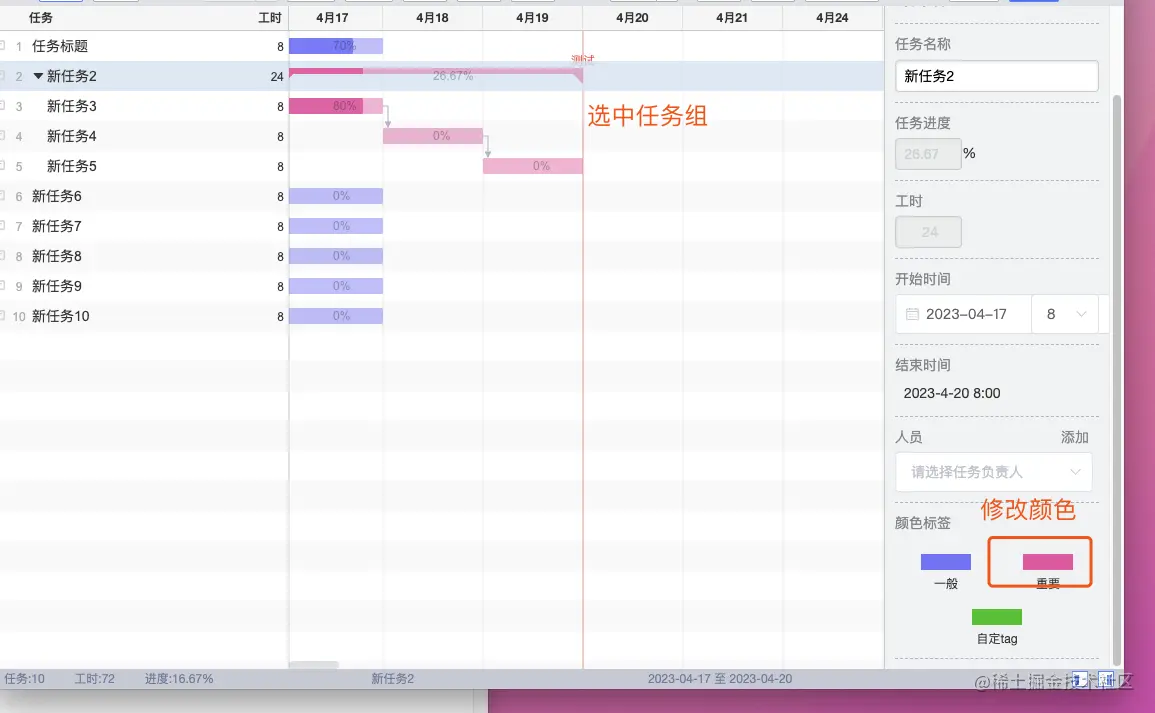Select the 新任务3 row in the task list
The width and height of the screenshot is (1155, 713).
tap(70, 106)
